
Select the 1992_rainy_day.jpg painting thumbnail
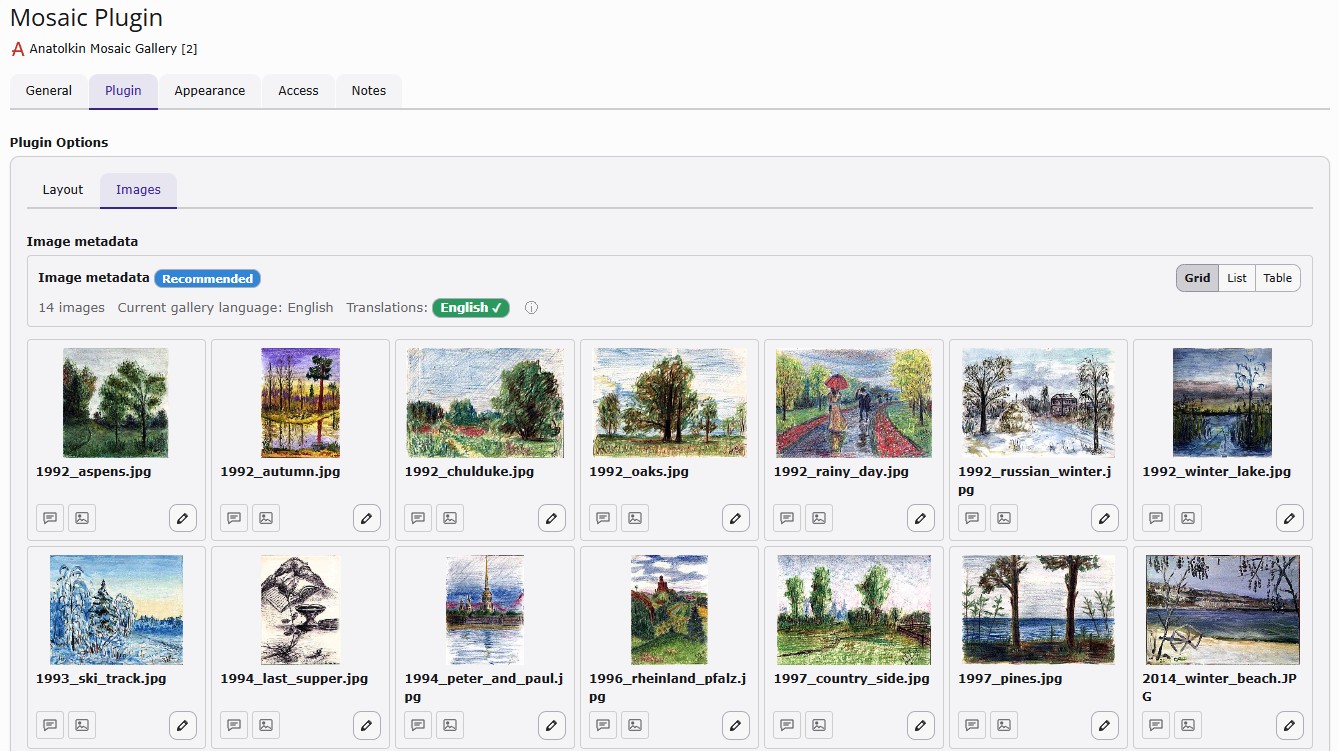(x=853, y=403)
